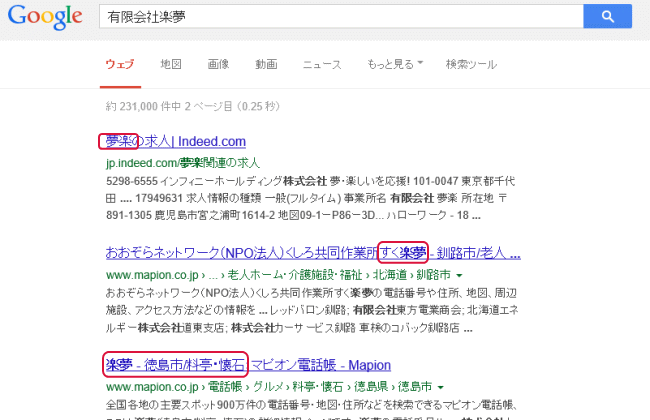
Task: Click the result count text 約 231,000 件中
Action: (143, 107)
